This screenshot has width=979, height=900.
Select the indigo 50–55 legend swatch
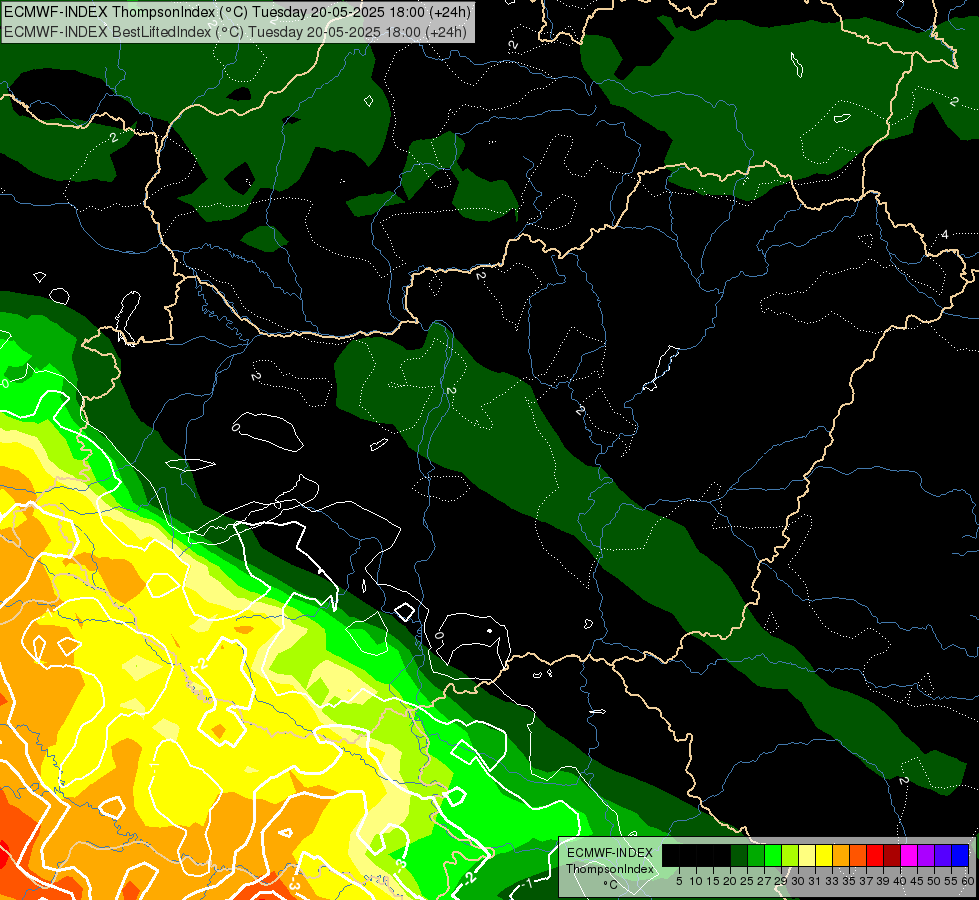(x=943, y=855)
